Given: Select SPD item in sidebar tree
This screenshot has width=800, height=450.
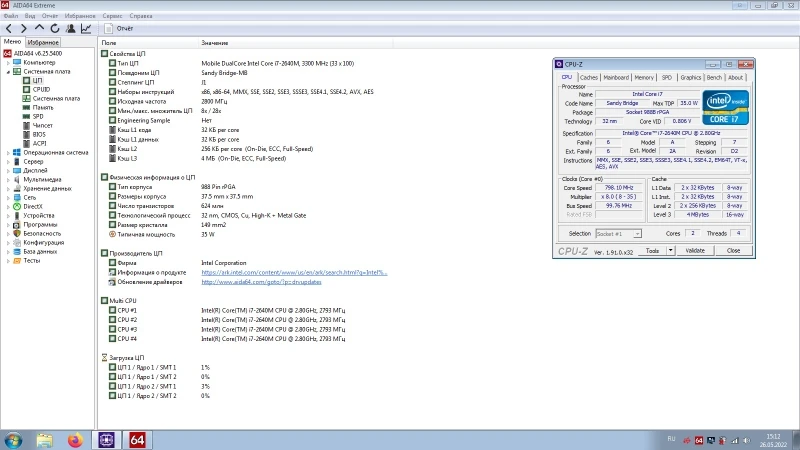Looking at the screenshot, I should click(x=38, y=117).
